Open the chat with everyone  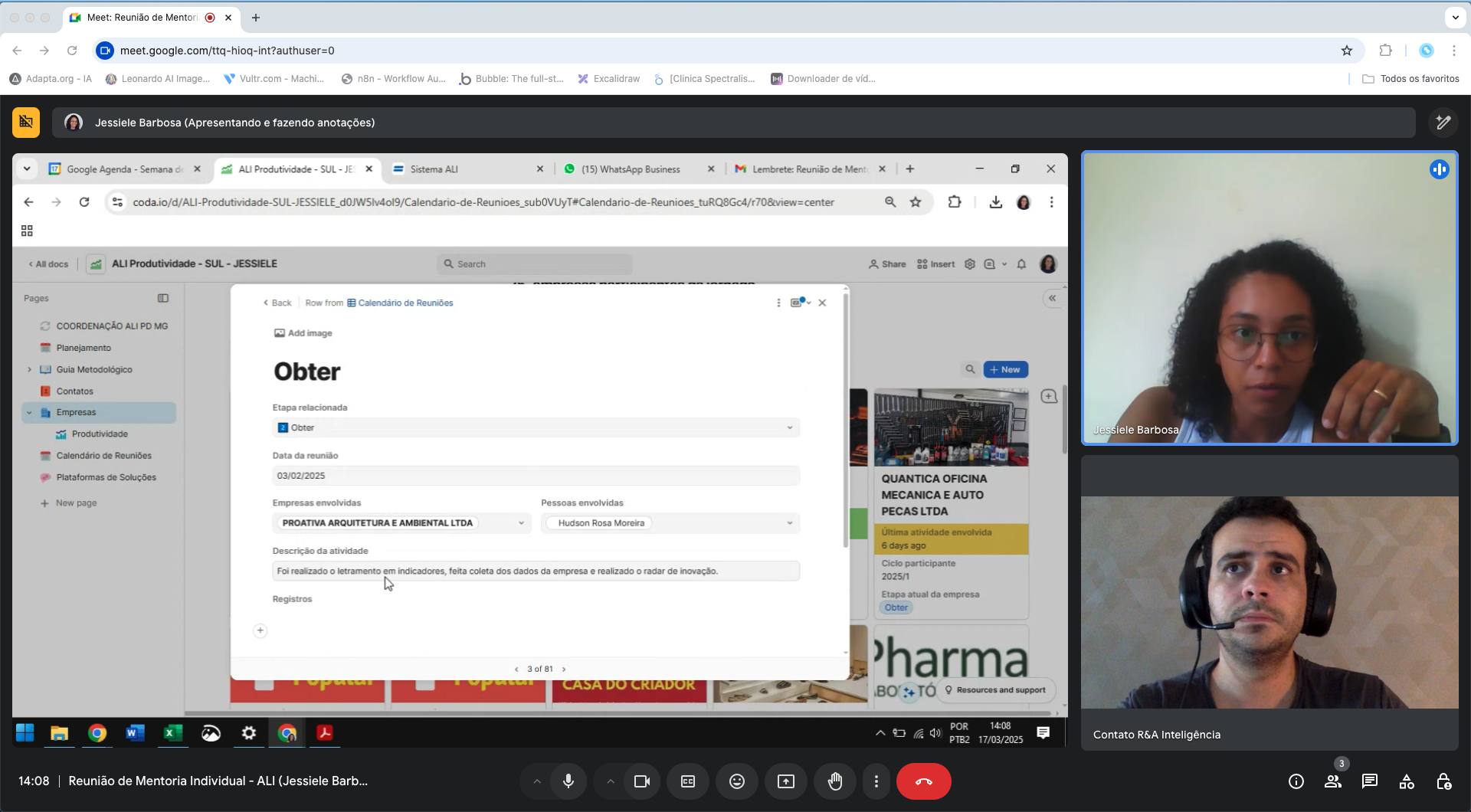(1370, 781)
